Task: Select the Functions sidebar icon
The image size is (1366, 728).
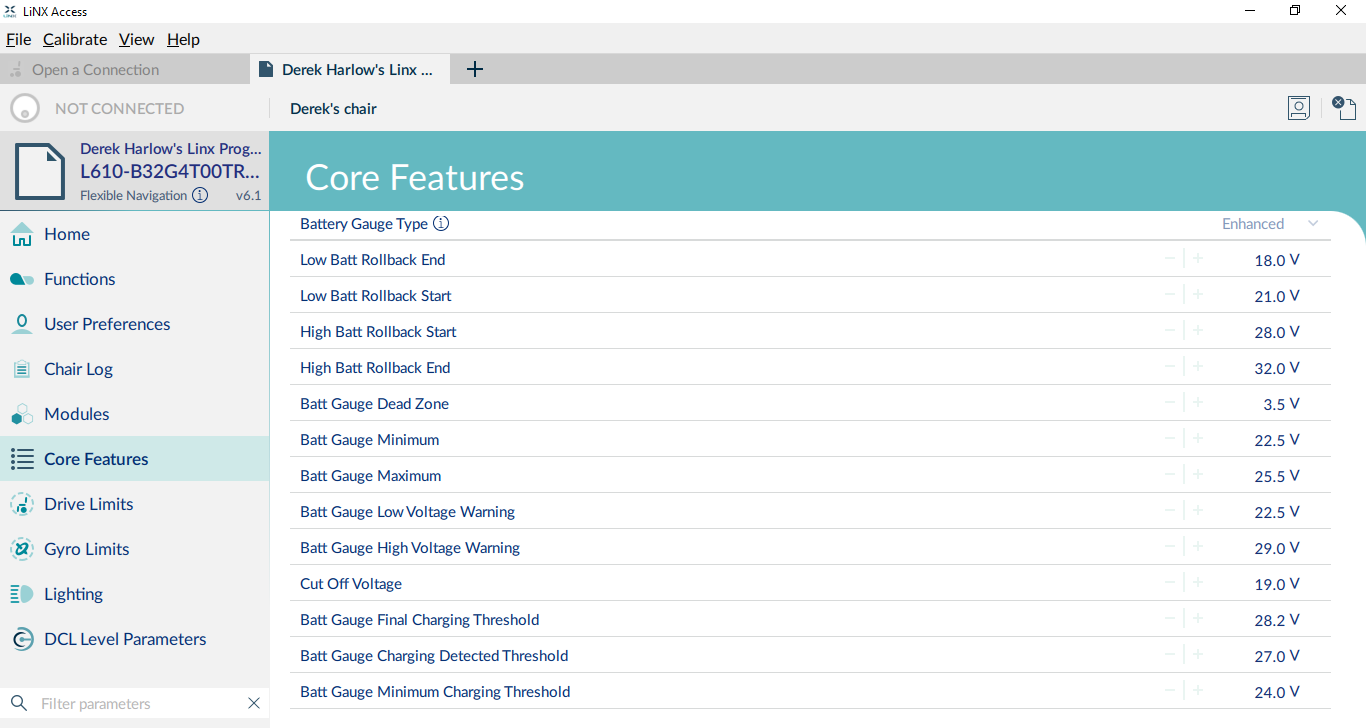Action: [21, 279]
